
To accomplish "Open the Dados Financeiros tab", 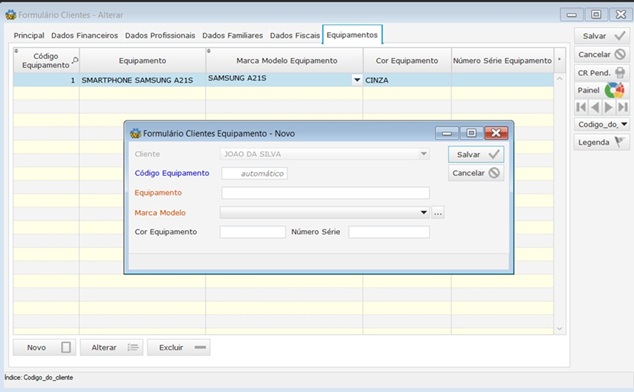I will pyautogui.click(x=85, y=36).
